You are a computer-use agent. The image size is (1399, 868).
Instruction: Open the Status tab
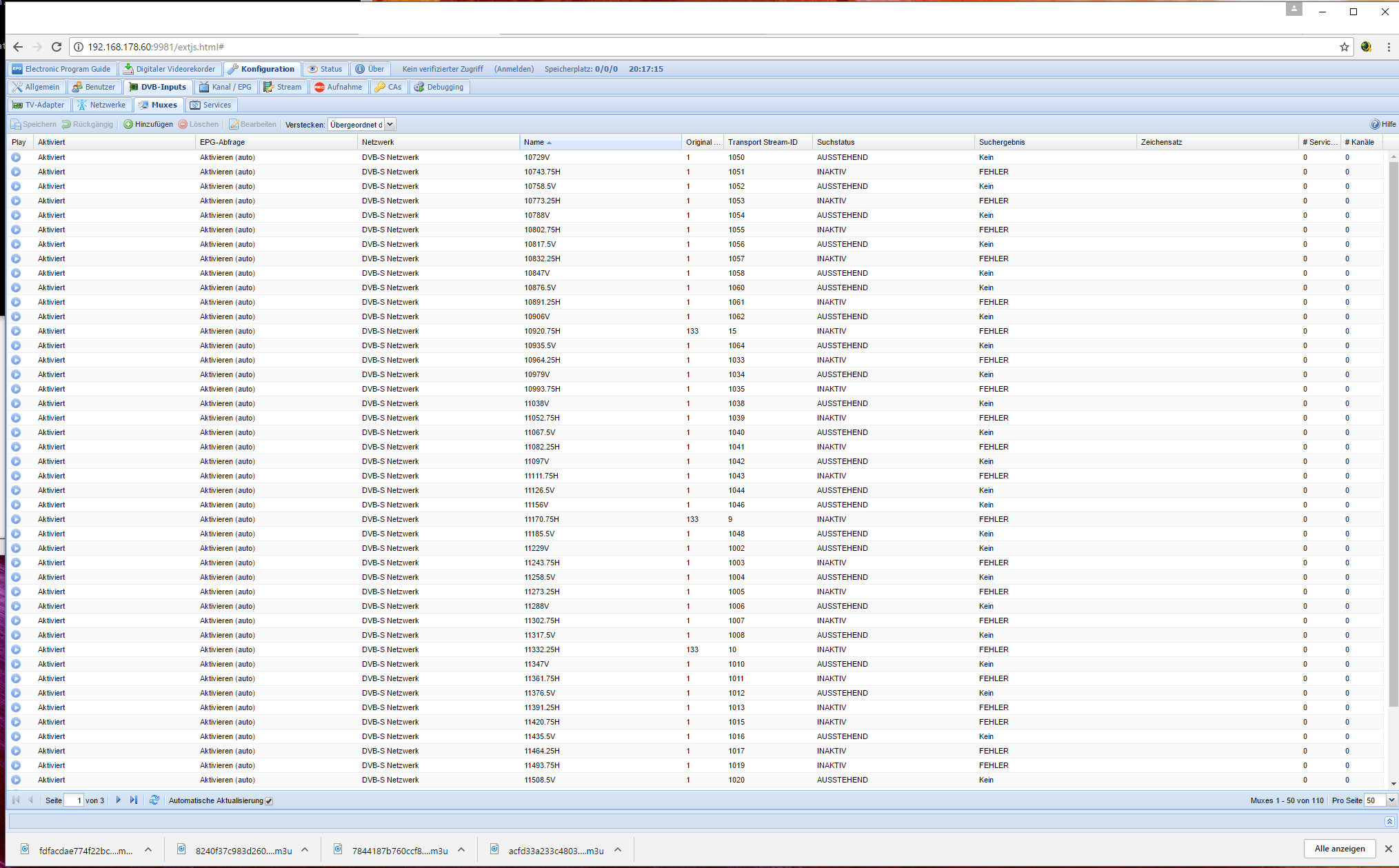pyautogui.click(x=325, y=69)
